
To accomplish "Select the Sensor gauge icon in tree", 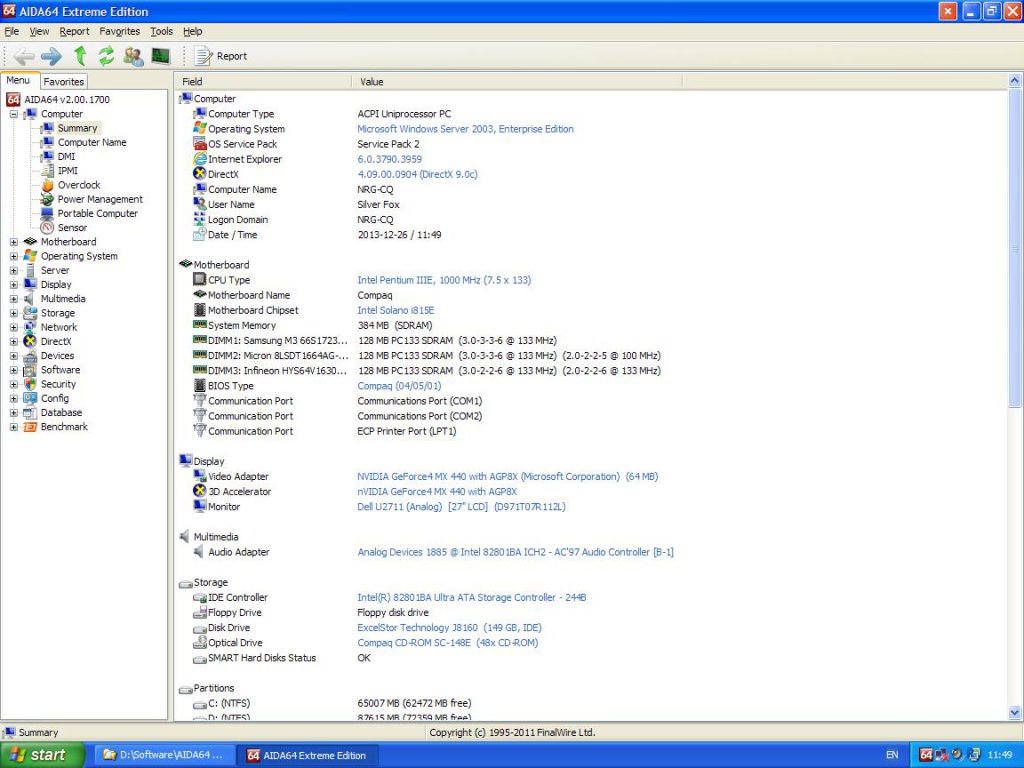I will 47,228.
